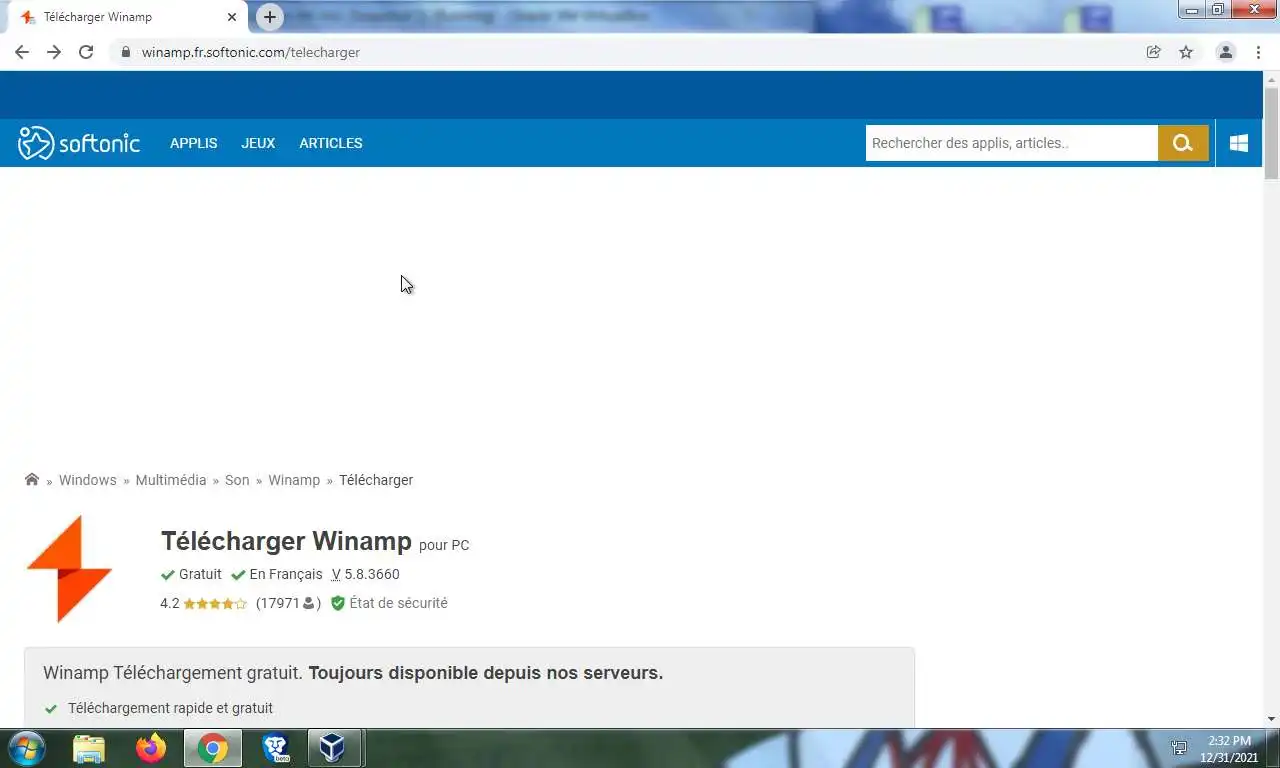
Task: Open the Chrome profile menu
Action: click(1225, 52)
